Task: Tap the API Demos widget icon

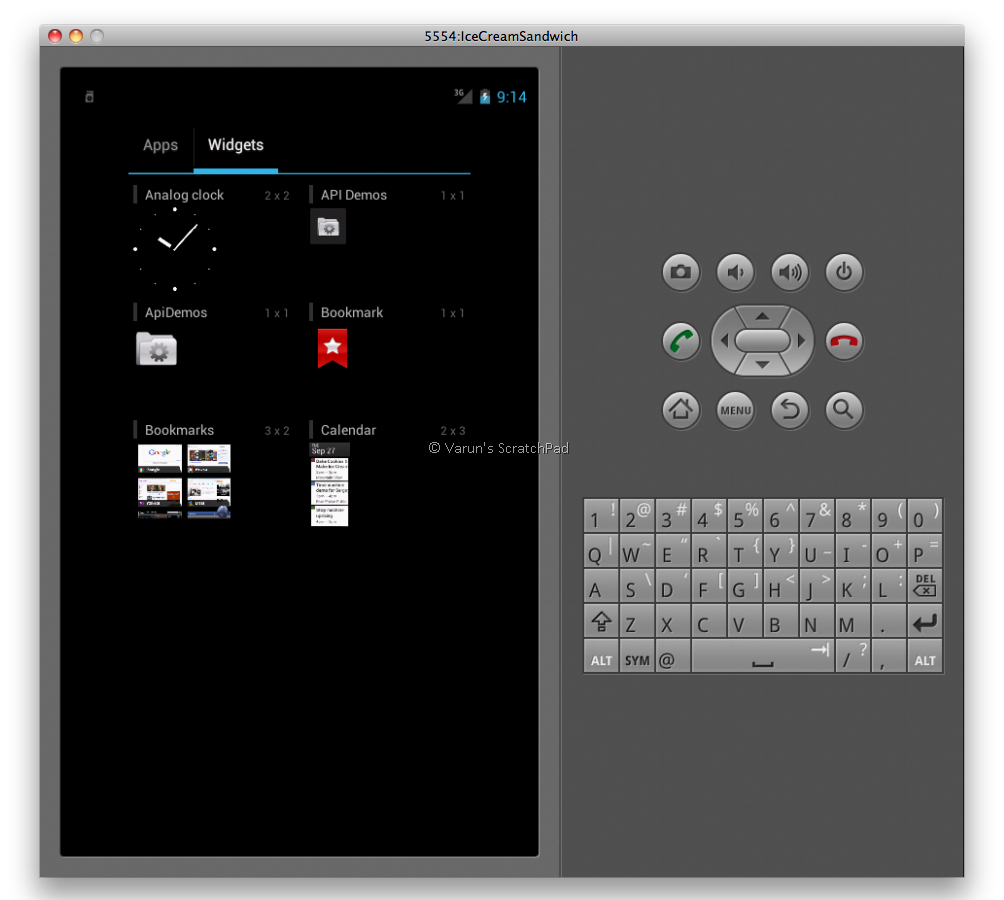Action: pyautogui.click(x=328, y=227)
